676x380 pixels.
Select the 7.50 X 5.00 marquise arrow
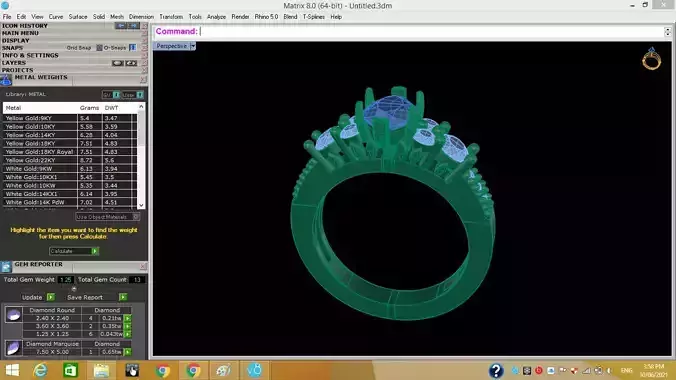click(128, 352)
